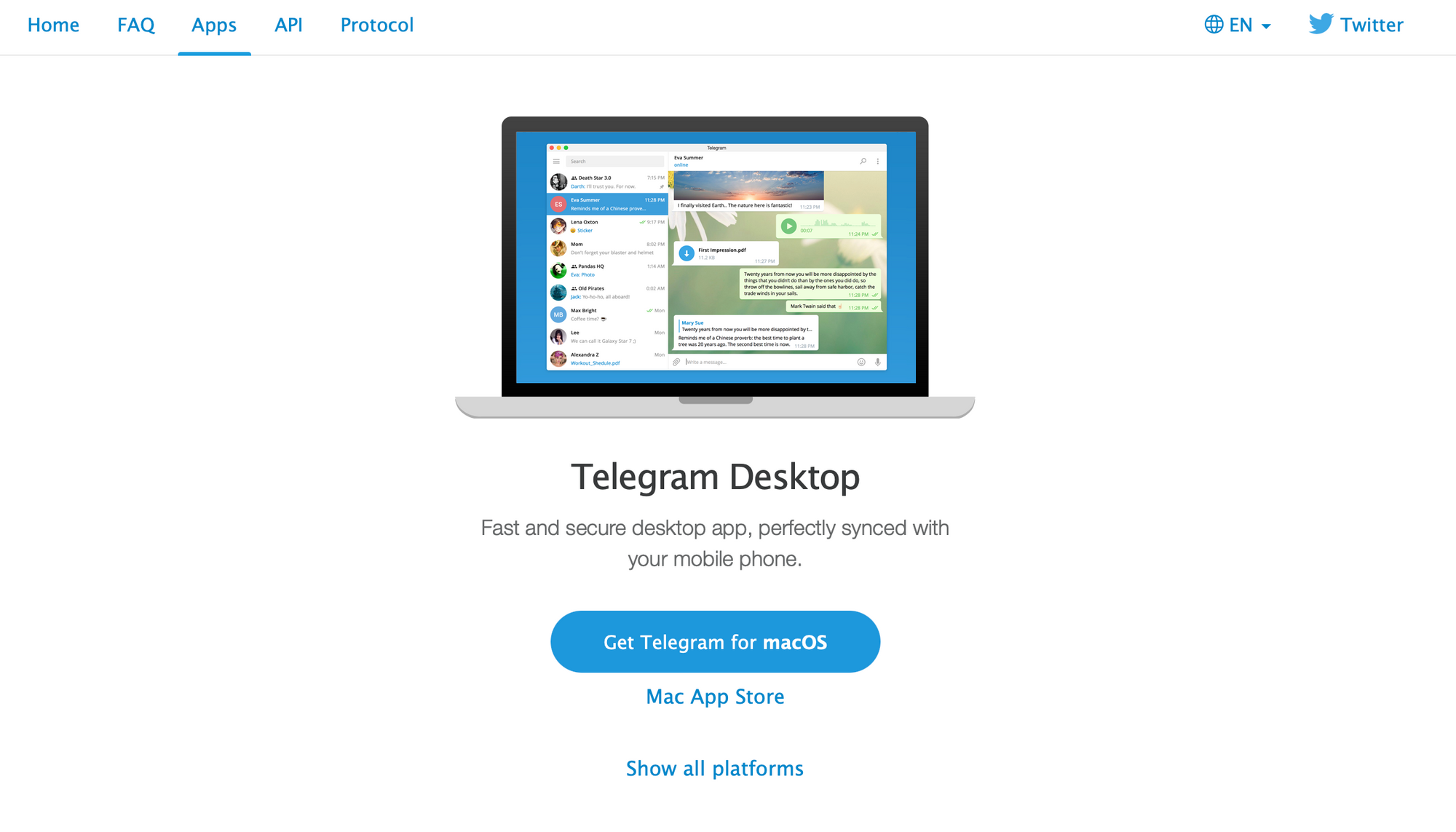The height and width of the screenshot is (832, 1456).
Task: Click Show all platforms link
Action: point(715,768)
